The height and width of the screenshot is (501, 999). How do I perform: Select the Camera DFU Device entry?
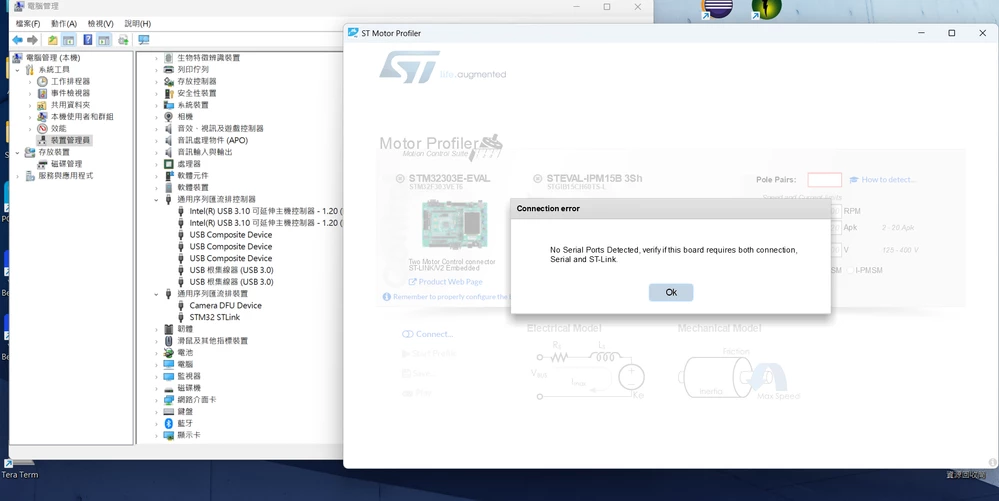[x=226, y=305]
